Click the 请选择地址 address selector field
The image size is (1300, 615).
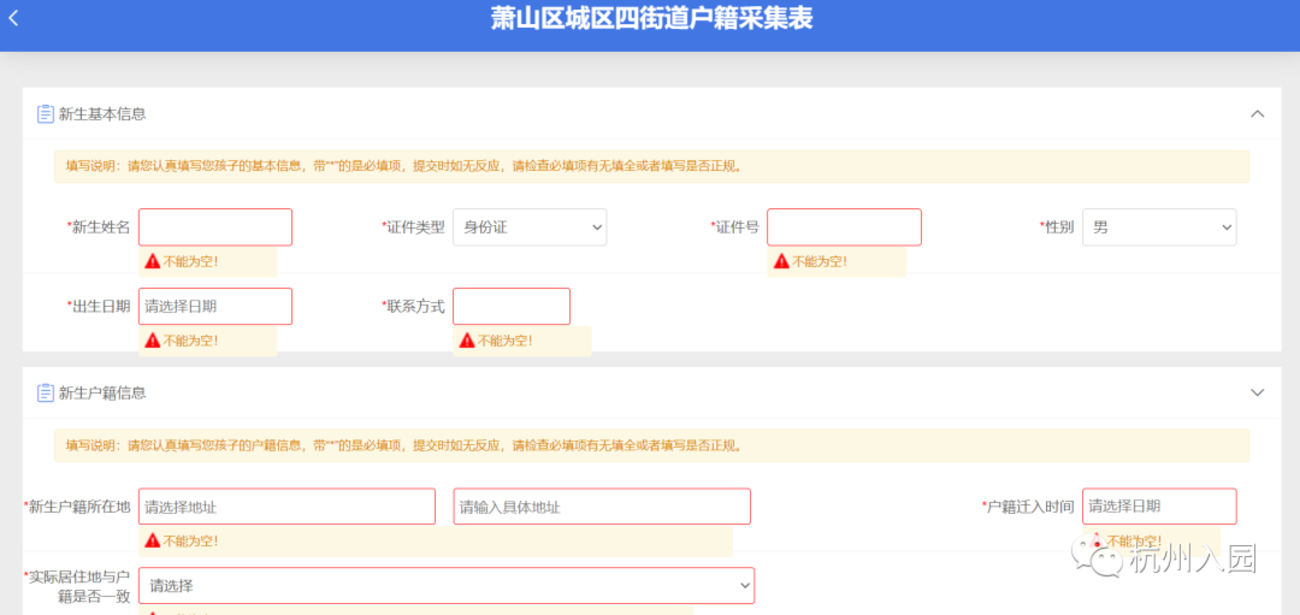pos(287,506)
